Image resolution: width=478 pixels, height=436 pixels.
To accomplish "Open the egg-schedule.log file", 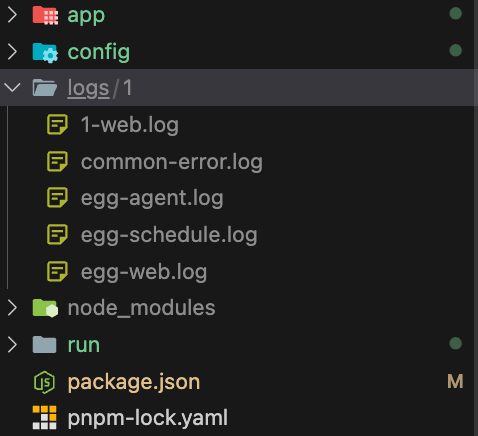I will click(169, 235).
